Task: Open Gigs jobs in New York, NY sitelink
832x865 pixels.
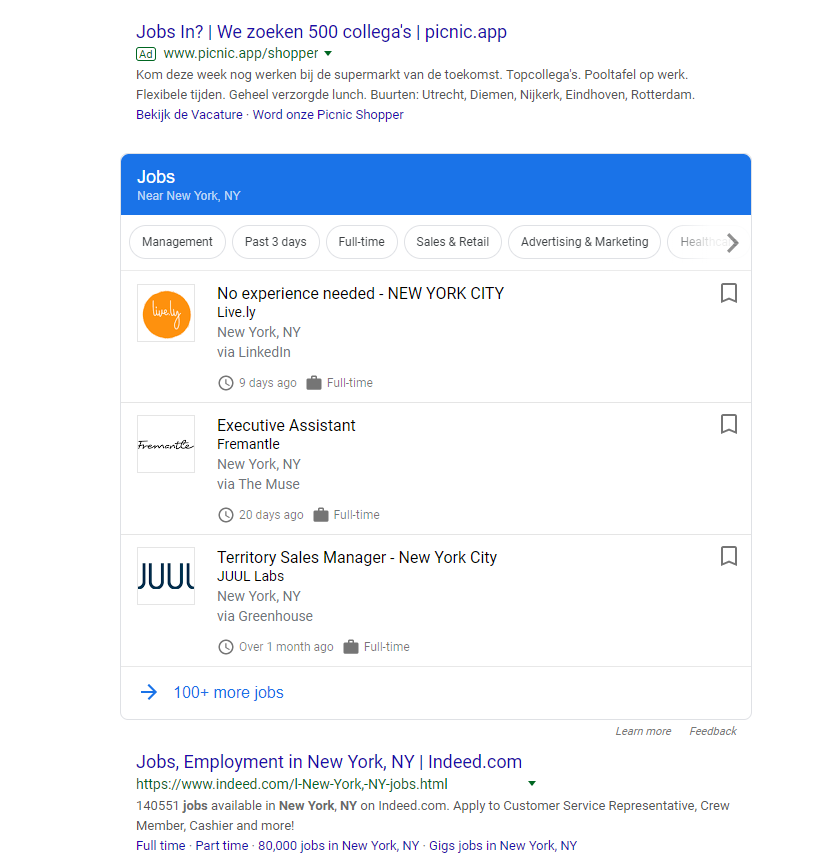Action: tap(503, 846)
